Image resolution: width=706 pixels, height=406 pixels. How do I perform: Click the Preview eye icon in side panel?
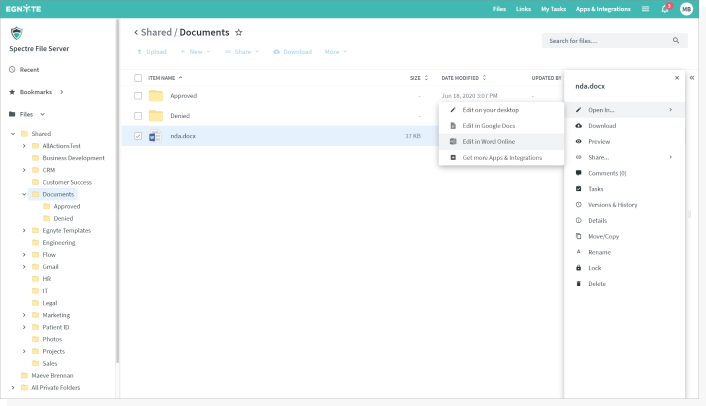coord(579,142)
